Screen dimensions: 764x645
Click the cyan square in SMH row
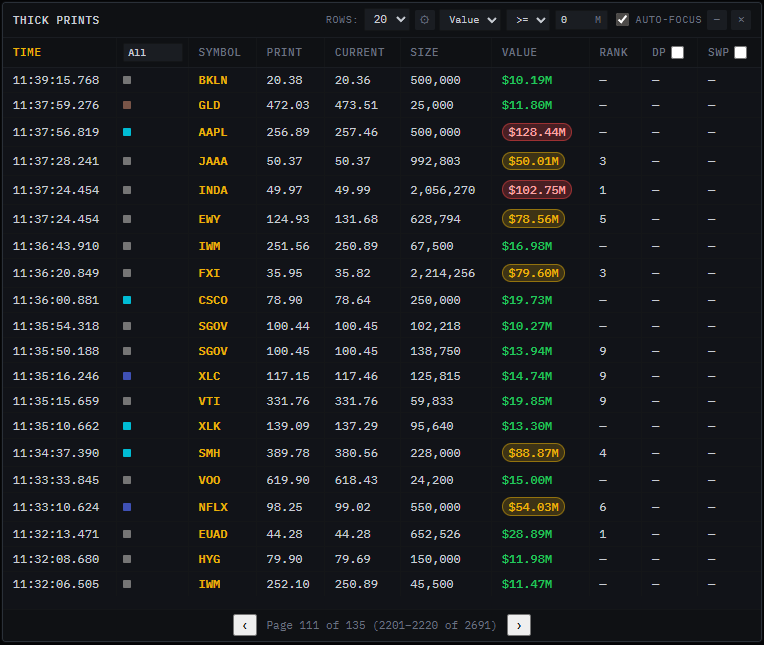tap(127, 453)
